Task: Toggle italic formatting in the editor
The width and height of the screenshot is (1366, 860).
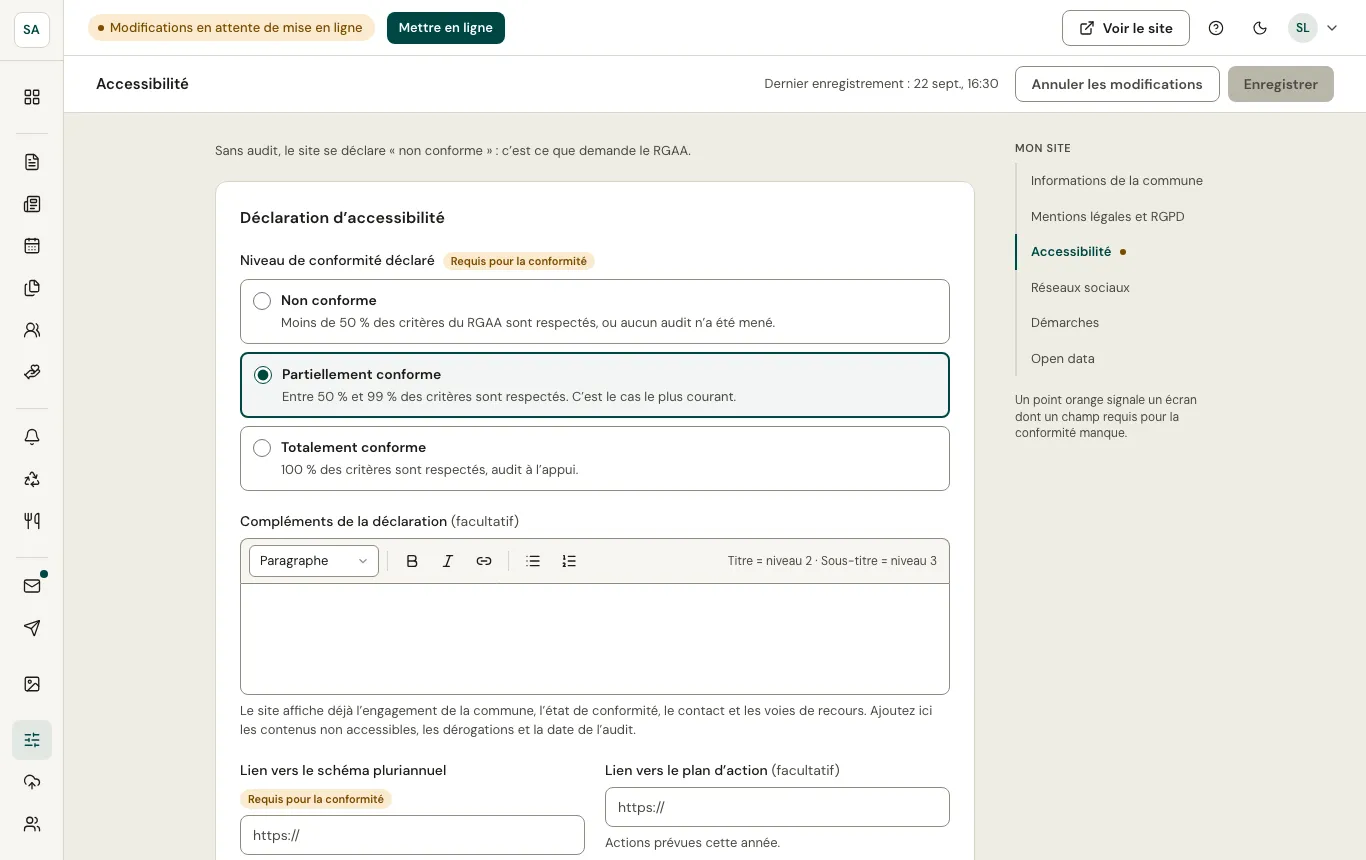Action: click(448, 561)
